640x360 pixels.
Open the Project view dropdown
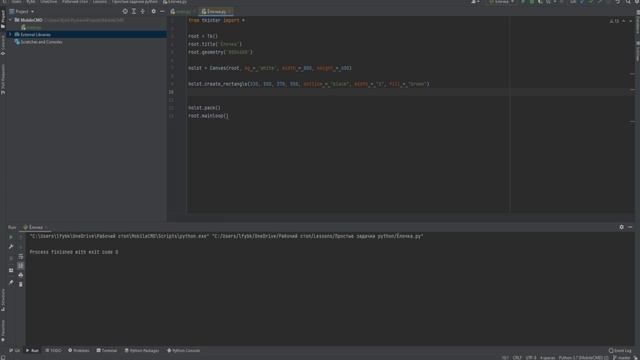(22, 11)
